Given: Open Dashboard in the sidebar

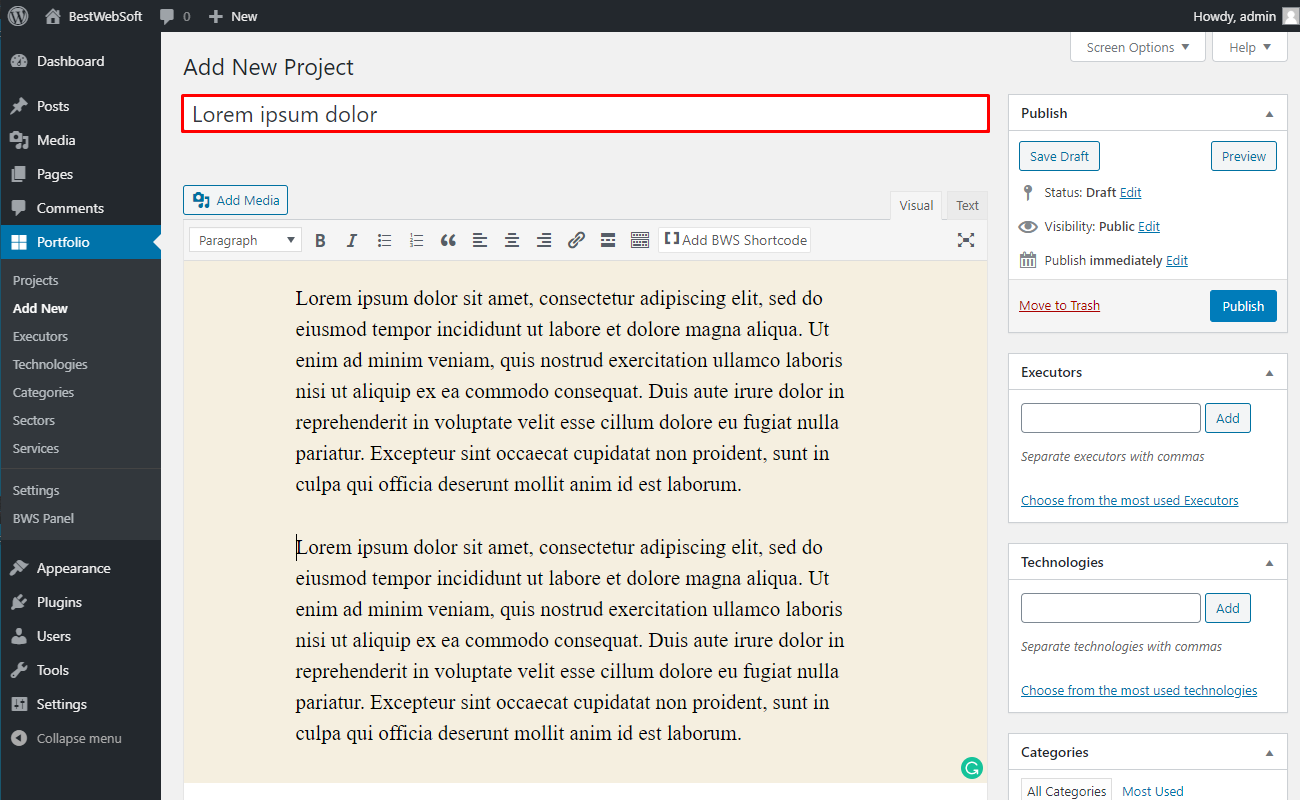Looking at the screenshot, I should pyautogui.click(x=80, y=61).
